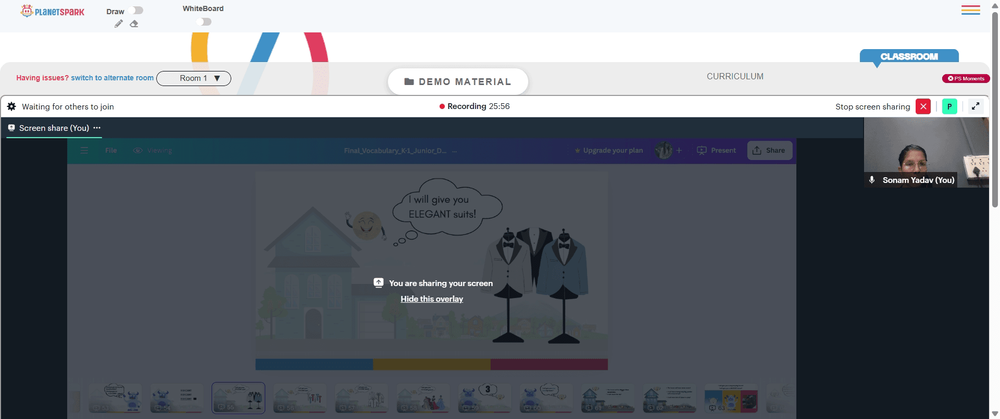Click Final_Vocabulary_K-1_Junior file name
The image size is (1000, 419).
(395, 151)
